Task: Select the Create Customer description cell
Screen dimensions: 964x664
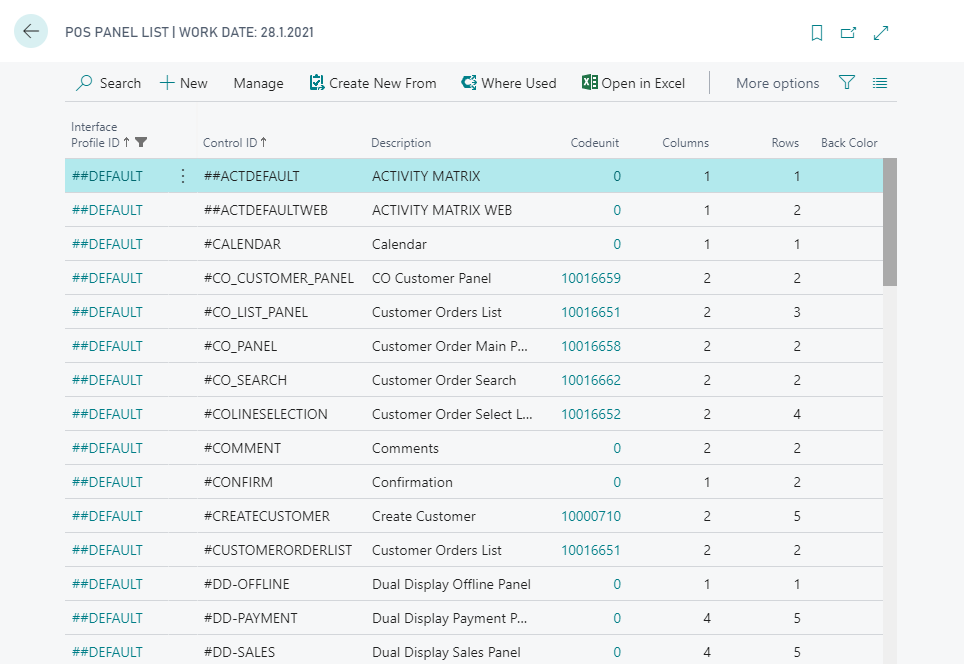Action: [424, 516]
